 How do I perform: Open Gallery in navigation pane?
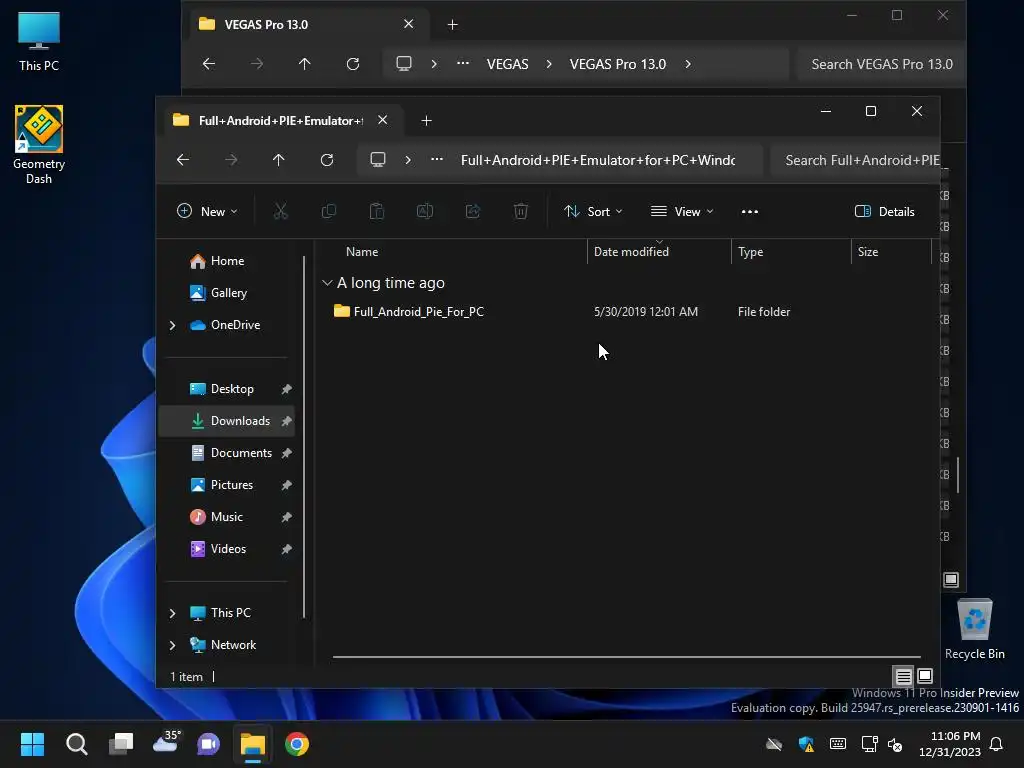point(227,293)
